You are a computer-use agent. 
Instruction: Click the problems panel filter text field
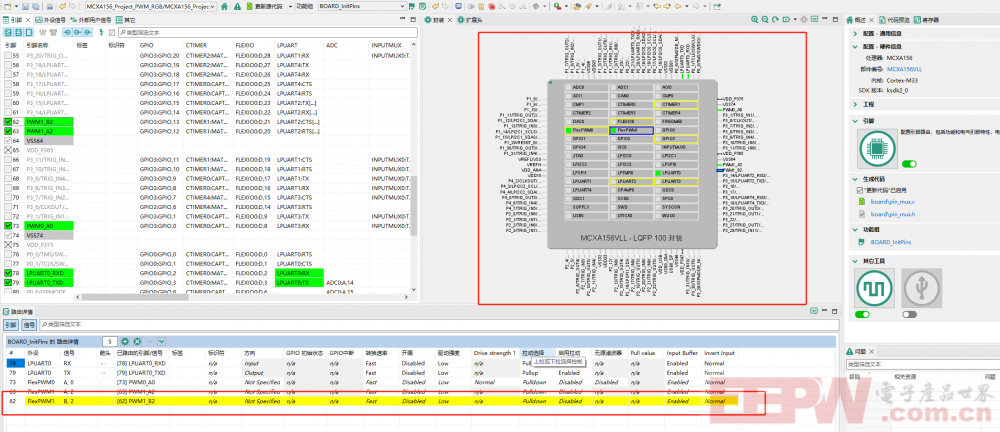pos(922,364)
